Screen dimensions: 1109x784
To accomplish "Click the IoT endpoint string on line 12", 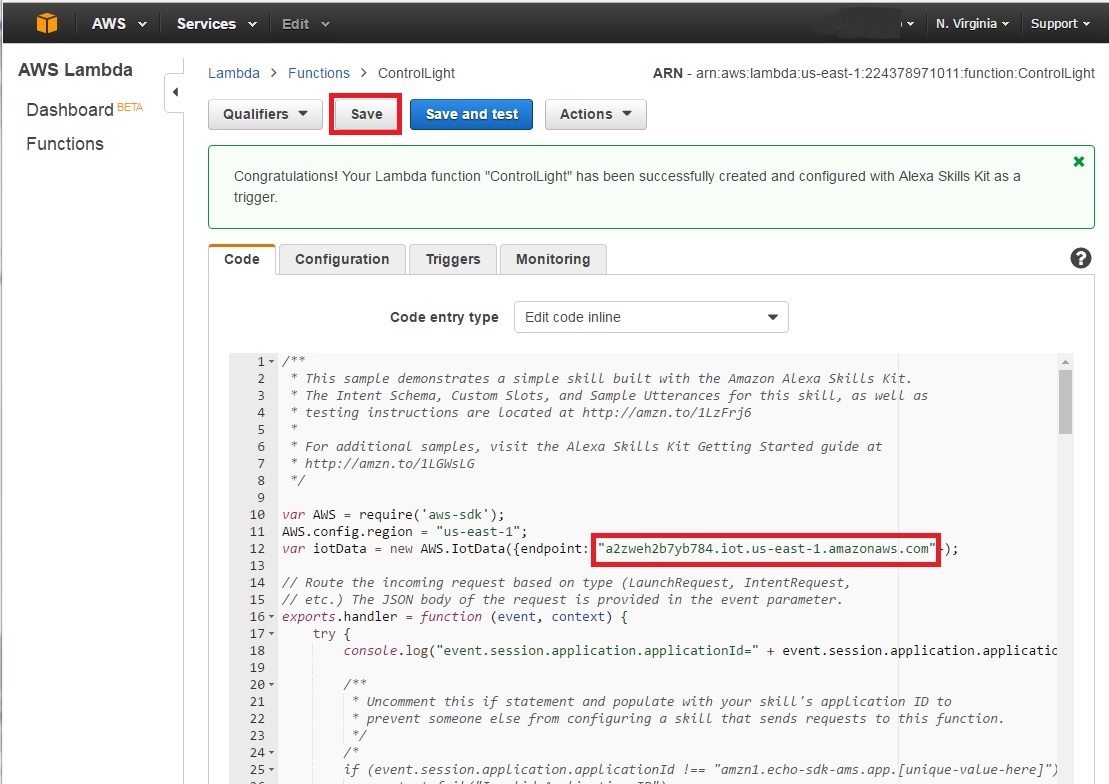I will 767,549.
